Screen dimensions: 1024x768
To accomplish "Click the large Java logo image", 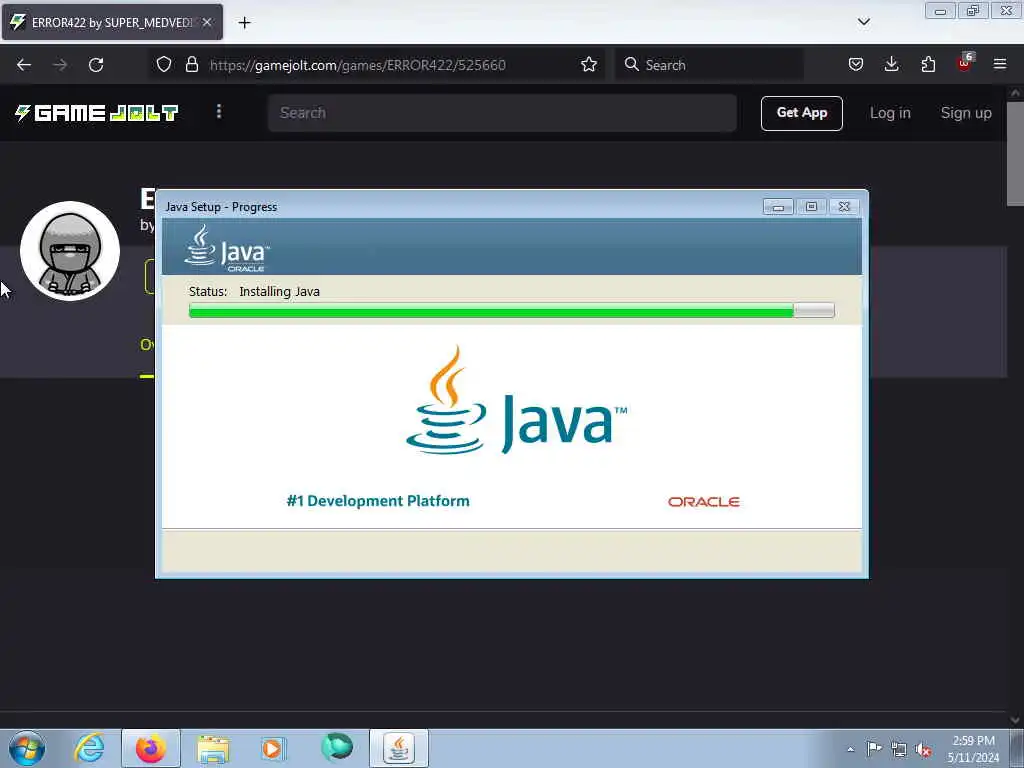I will [517, 400].
